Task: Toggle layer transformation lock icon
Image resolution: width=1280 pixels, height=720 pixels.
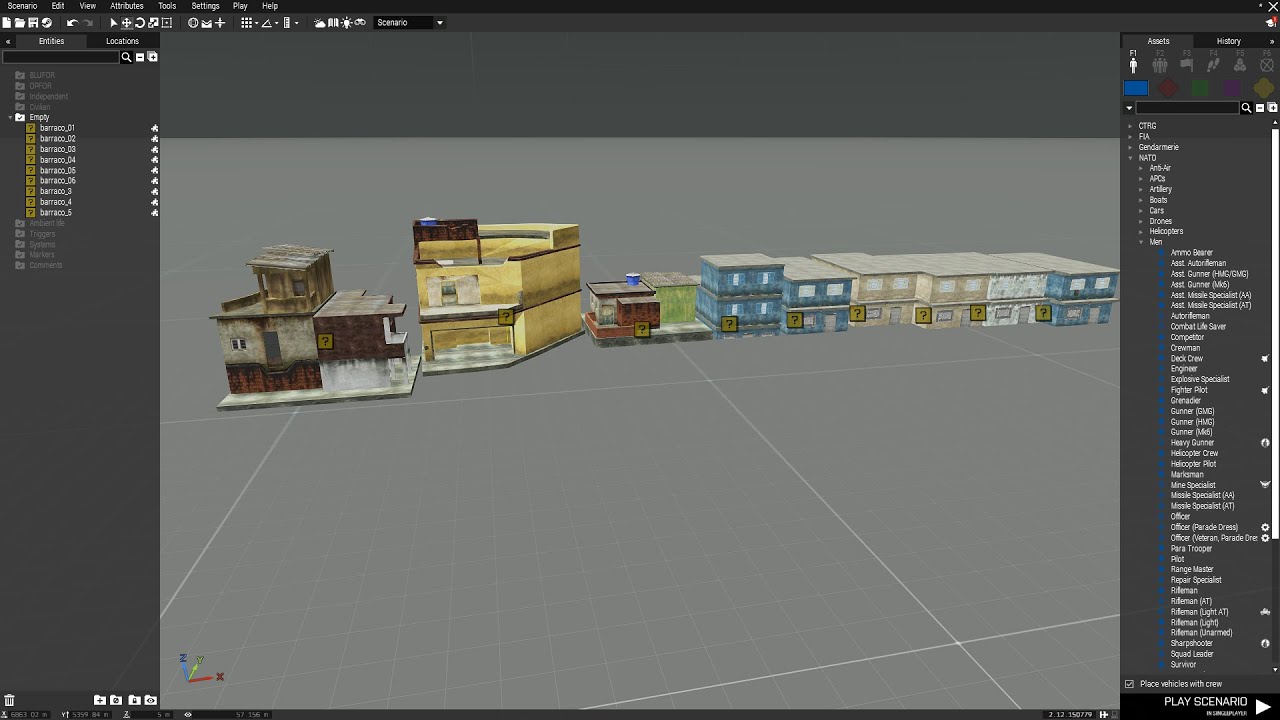Action: tap(134, 700)
